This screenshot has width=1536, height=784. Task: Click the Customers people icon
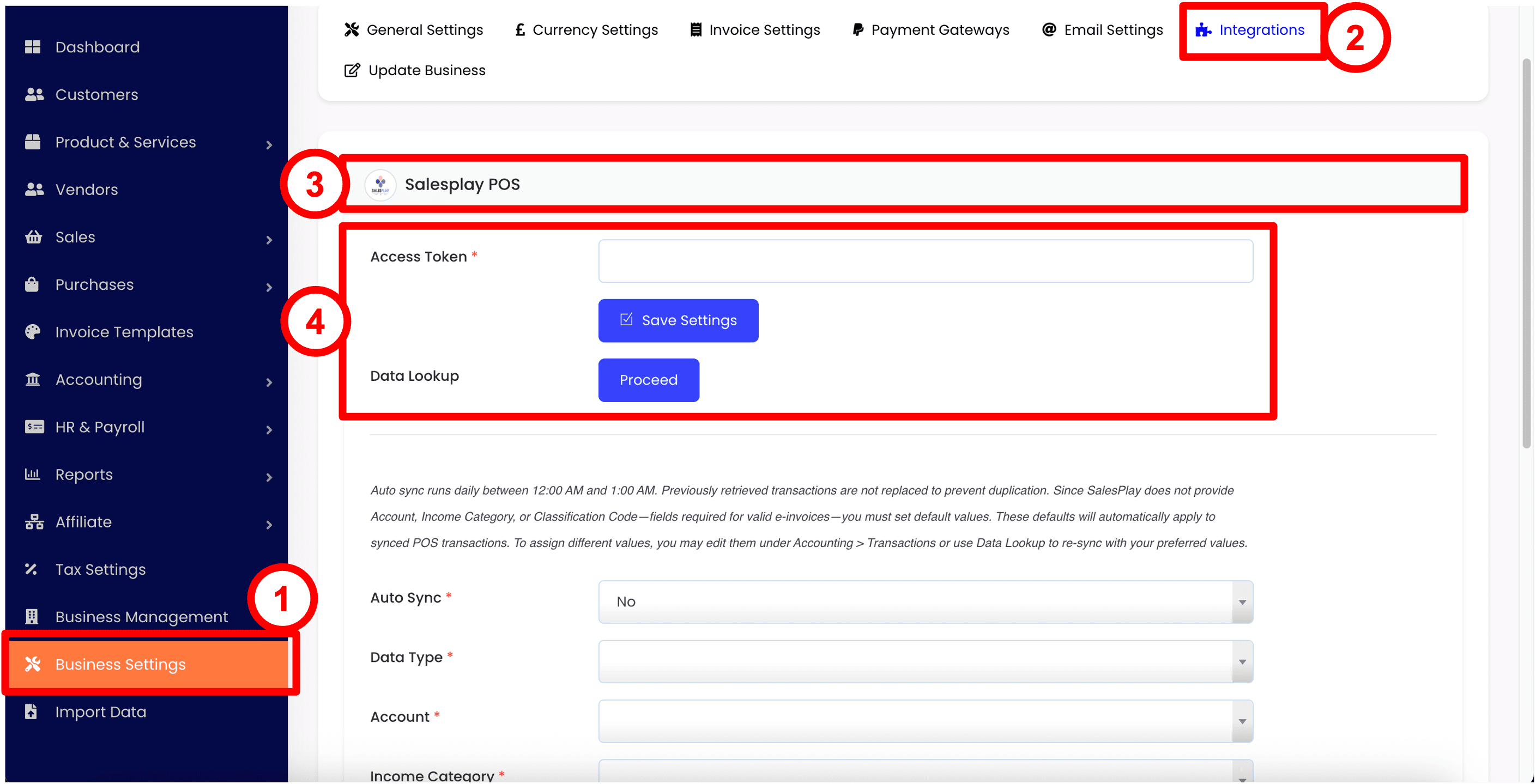[x=34, y=94]
